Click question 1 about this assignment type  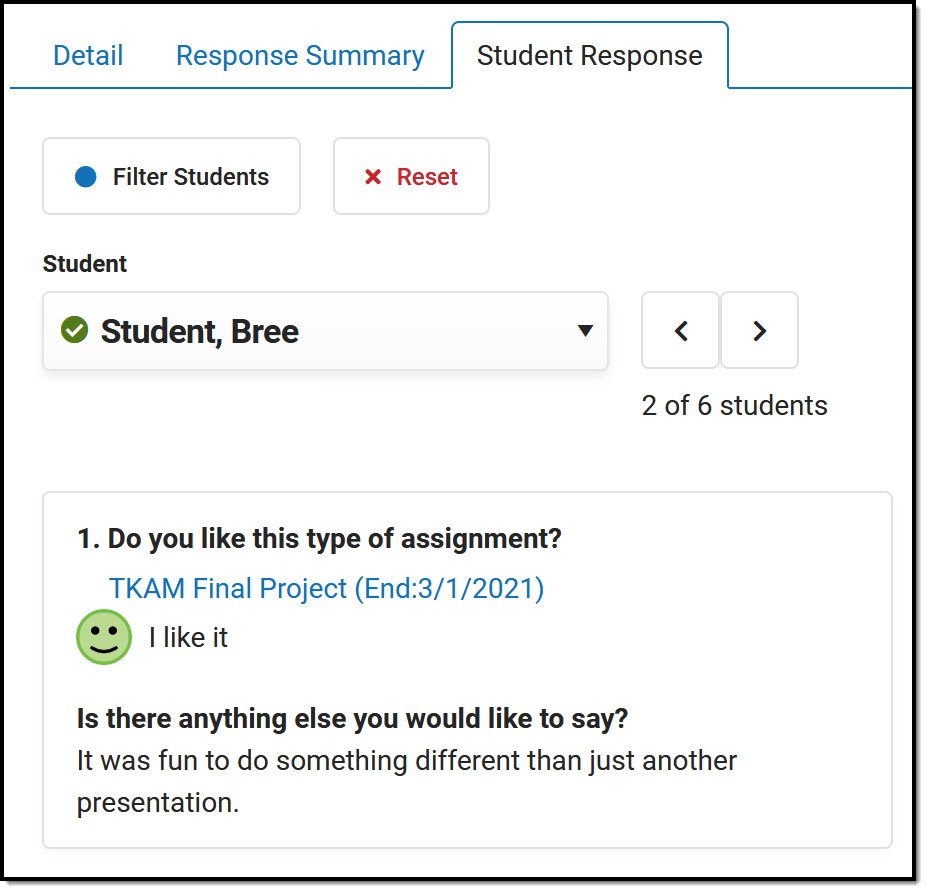coord(319,539)
